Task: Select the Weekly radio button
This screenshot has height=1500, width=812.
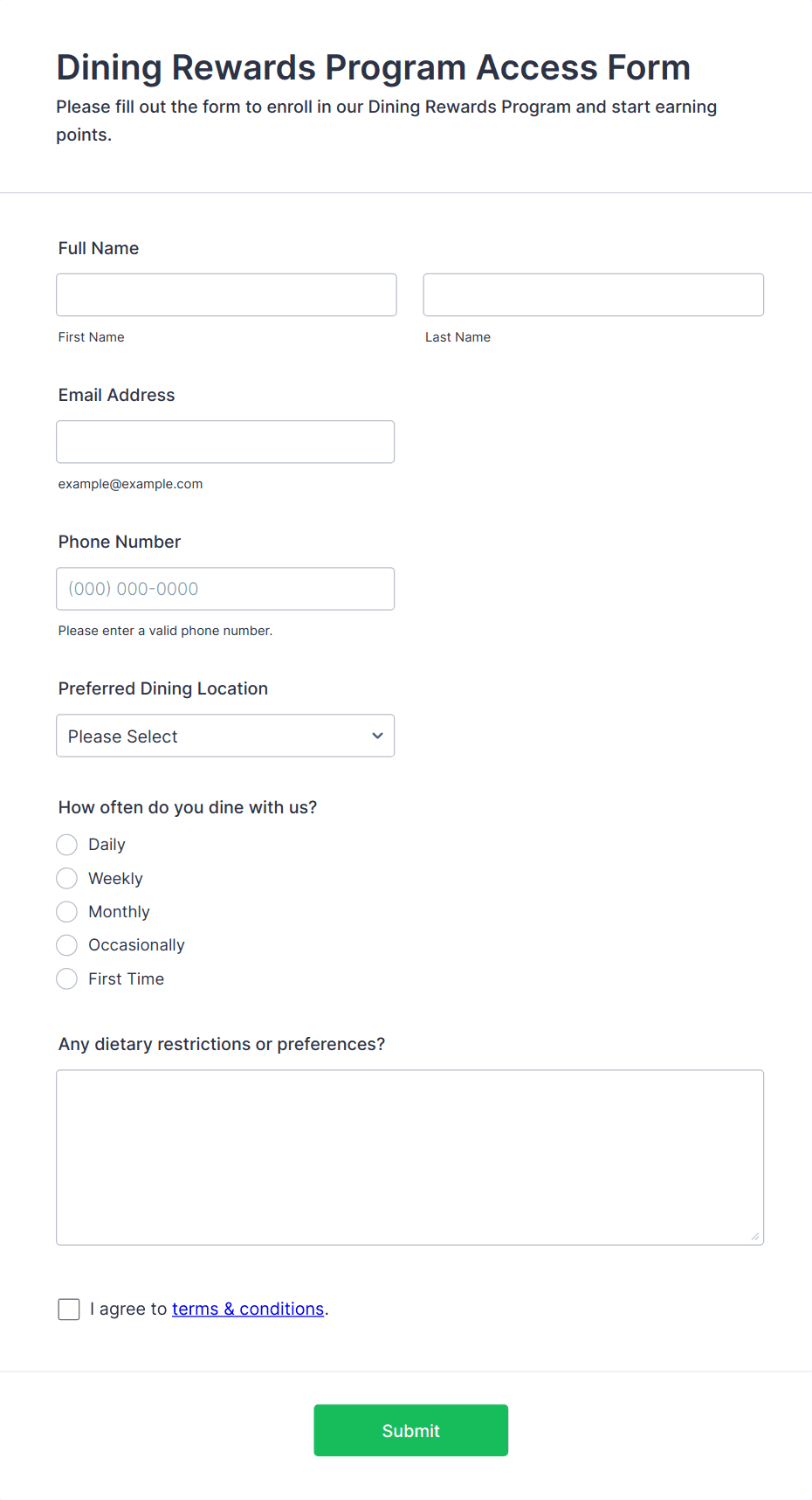Action: click(67, 878)
